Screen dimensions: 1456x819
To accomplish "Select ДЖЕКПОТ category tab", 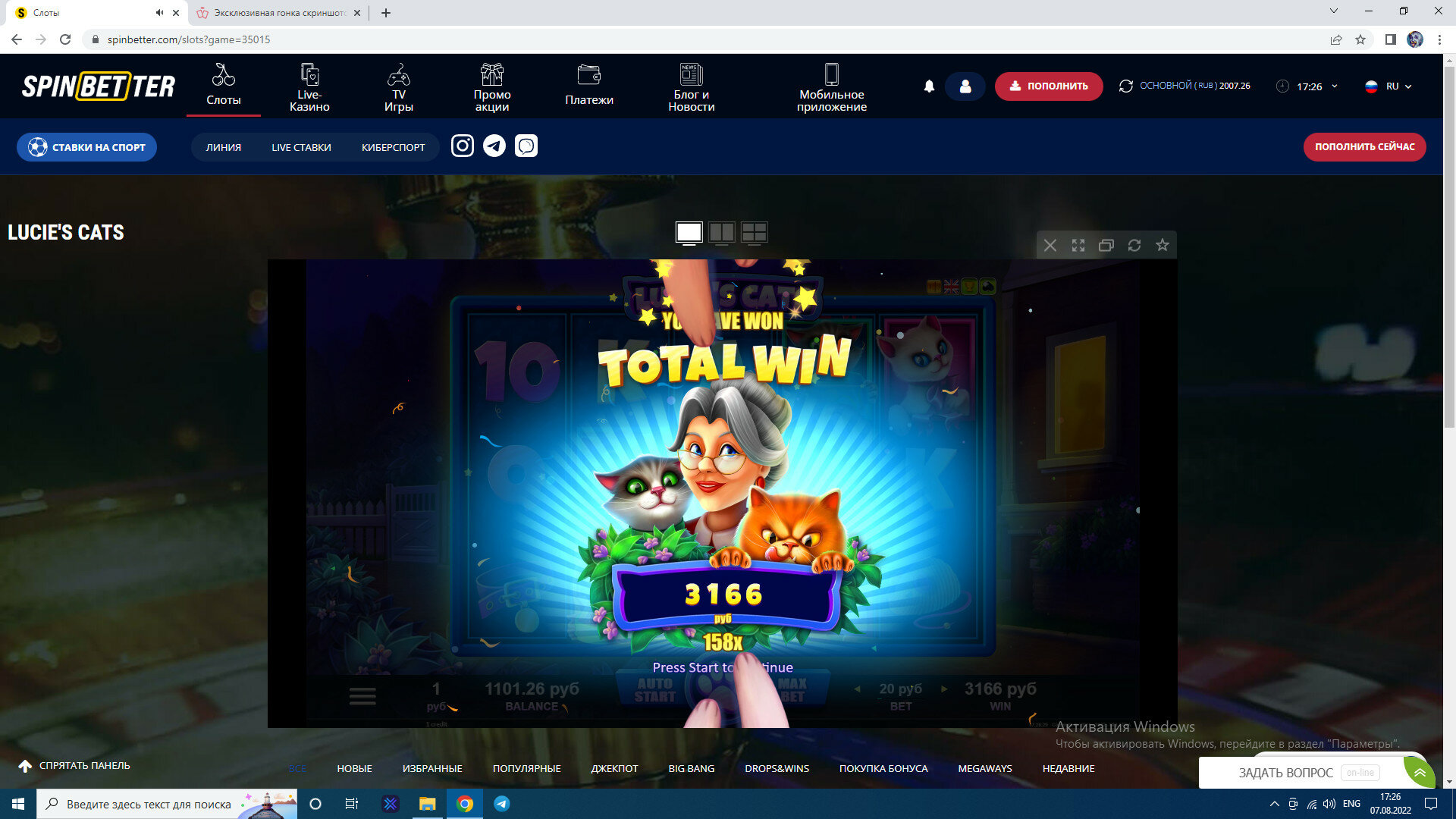I will (x=614, y=768).
